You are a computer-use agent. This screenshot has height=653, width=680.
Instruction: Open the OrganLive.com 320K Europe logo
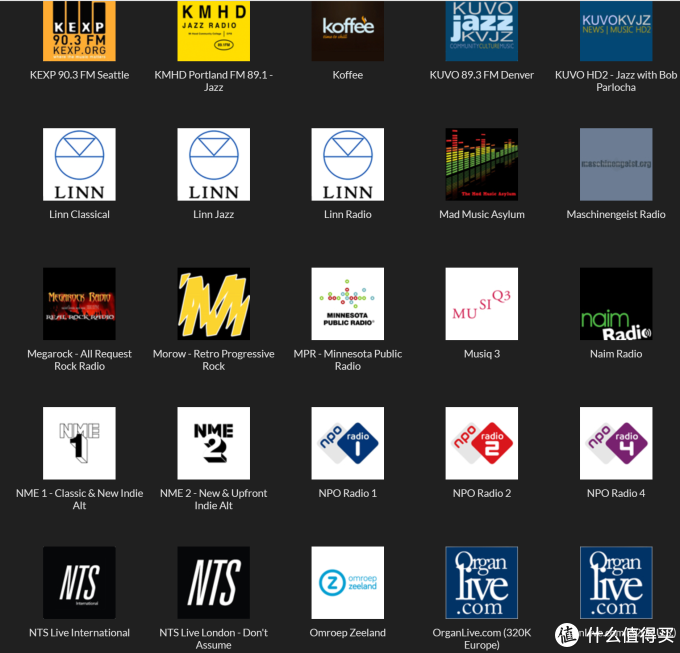pos(482,582)
